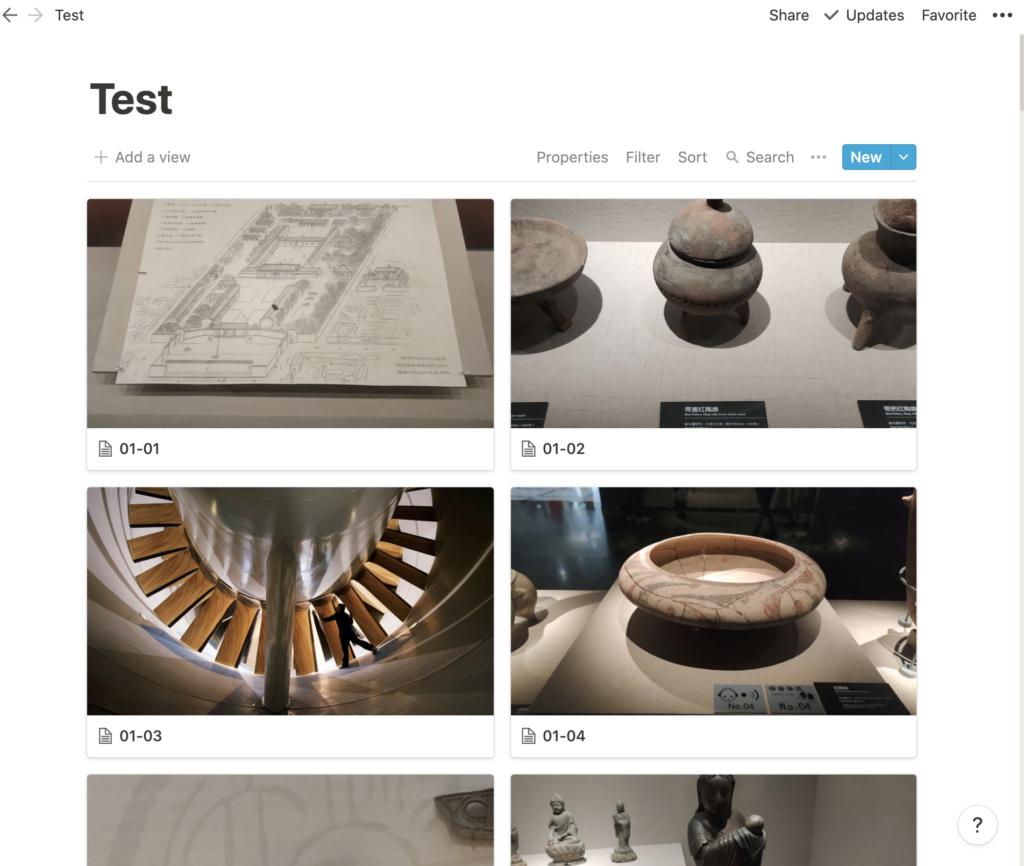Screen dimensions: 1024x866
Task: Click the page scrollbar on the right edge
Action: tap(1020, 72)
